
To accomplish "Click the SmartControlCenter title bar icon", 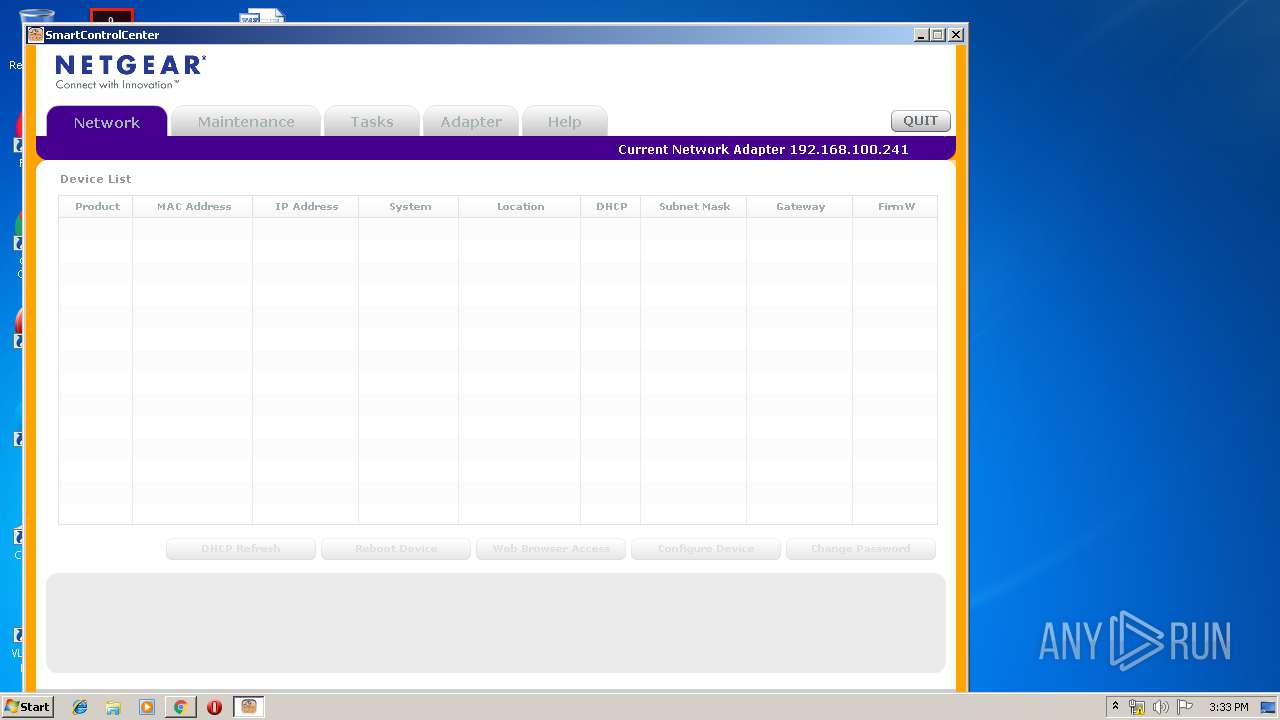I will click(35, 35).
